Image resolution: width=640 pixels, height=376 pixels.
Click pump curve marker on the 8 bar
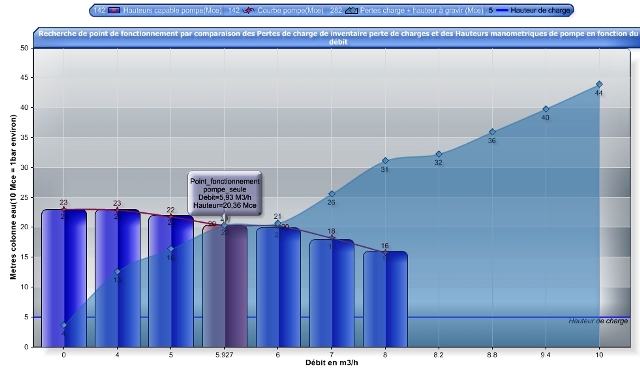(x=385, y=252)
